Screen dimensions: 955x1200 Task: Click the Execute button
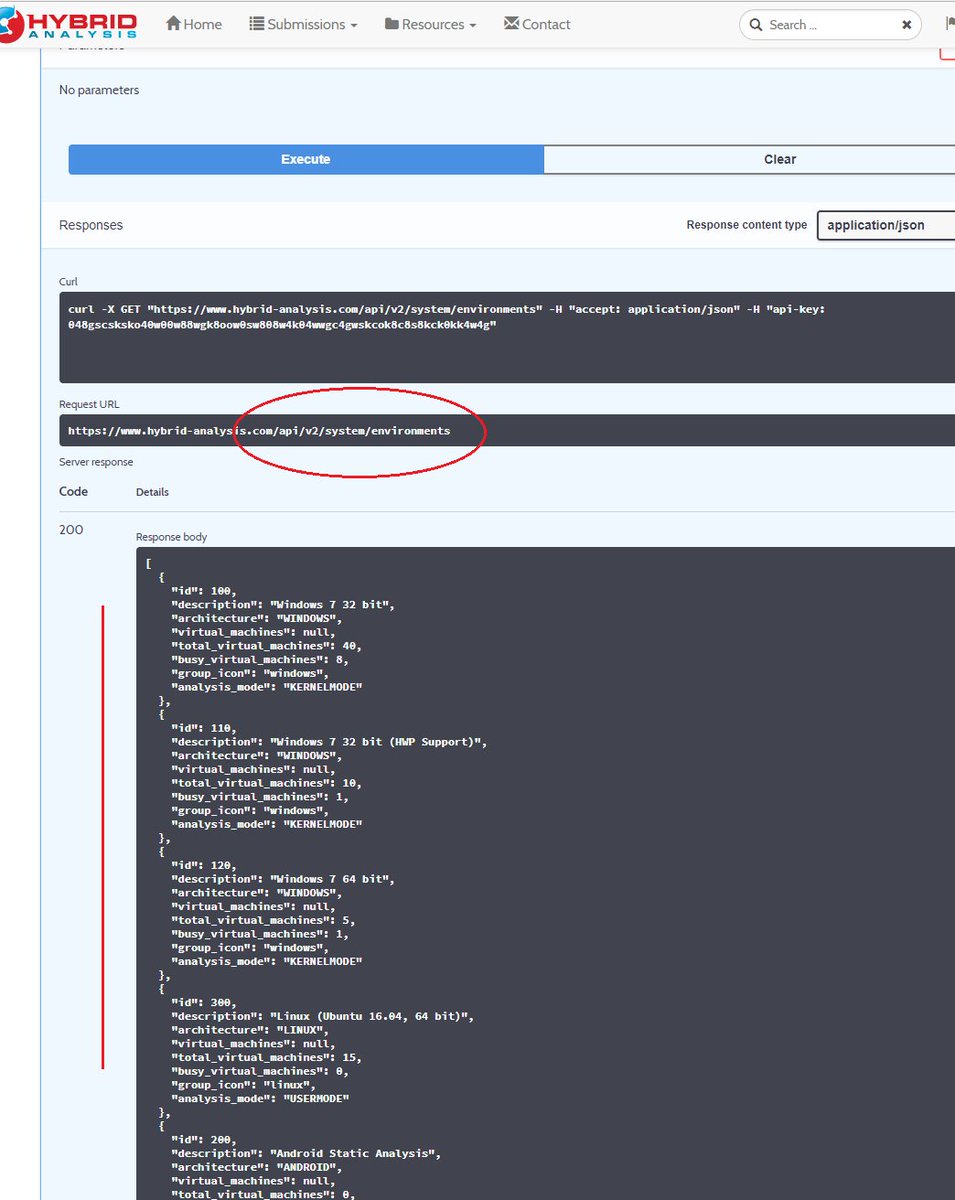(x=306, y=159)
